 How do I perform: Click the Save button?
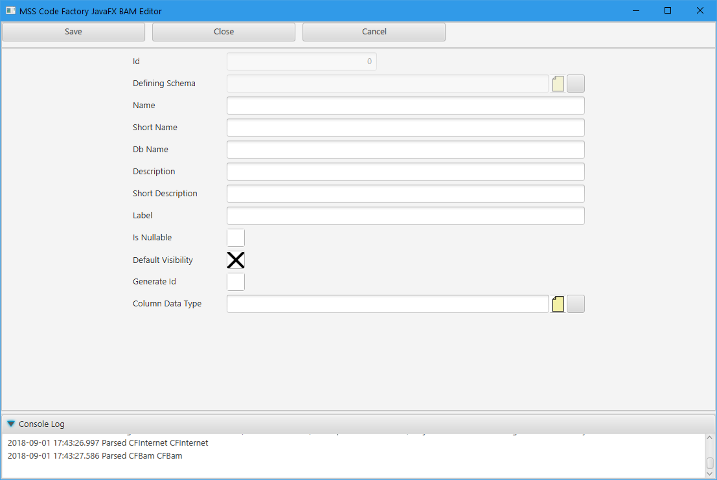click(74, 32)
